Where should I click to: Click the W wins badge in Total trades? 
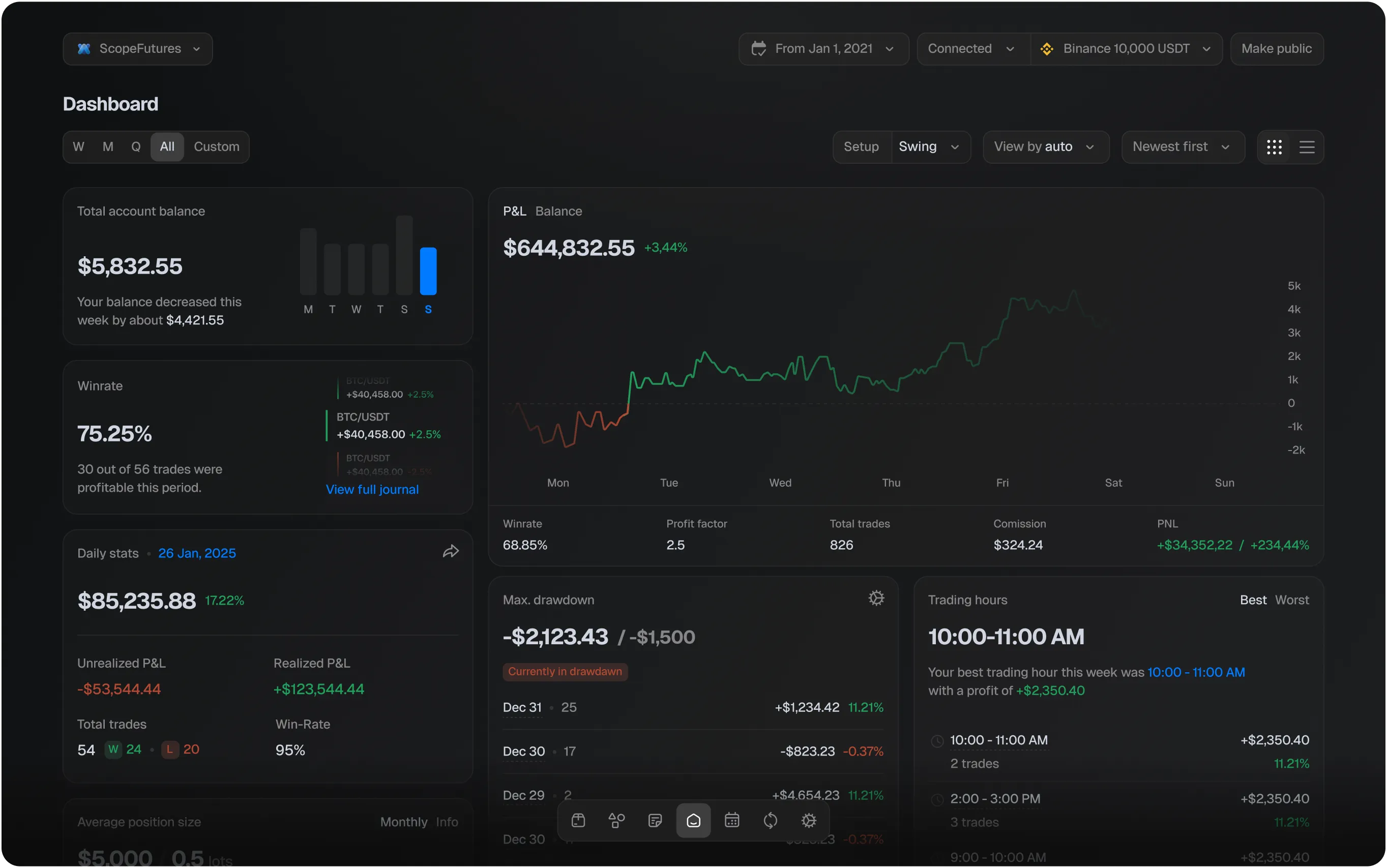(113, 749)
